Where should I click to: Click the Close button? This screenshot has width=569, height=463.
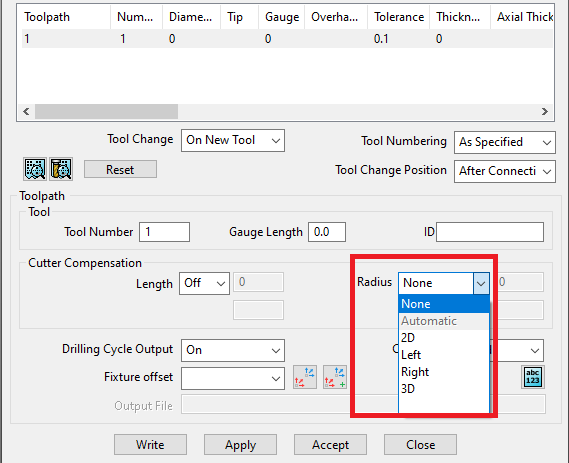[420, 444]
